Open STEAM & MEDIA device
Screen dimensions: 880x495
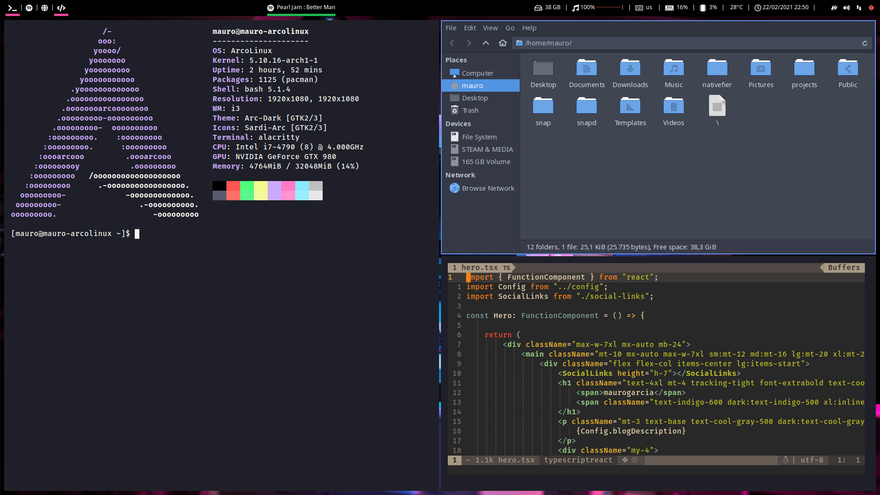pos(487,149)
